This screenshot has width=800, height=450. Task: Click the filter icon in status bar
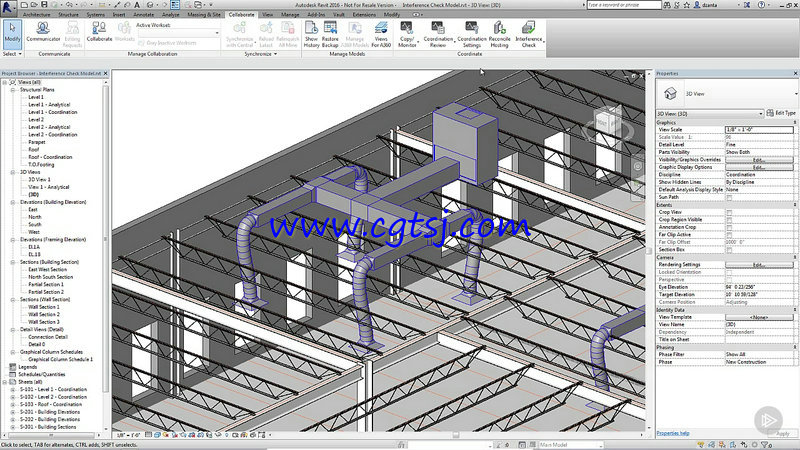tap(765, 445)
